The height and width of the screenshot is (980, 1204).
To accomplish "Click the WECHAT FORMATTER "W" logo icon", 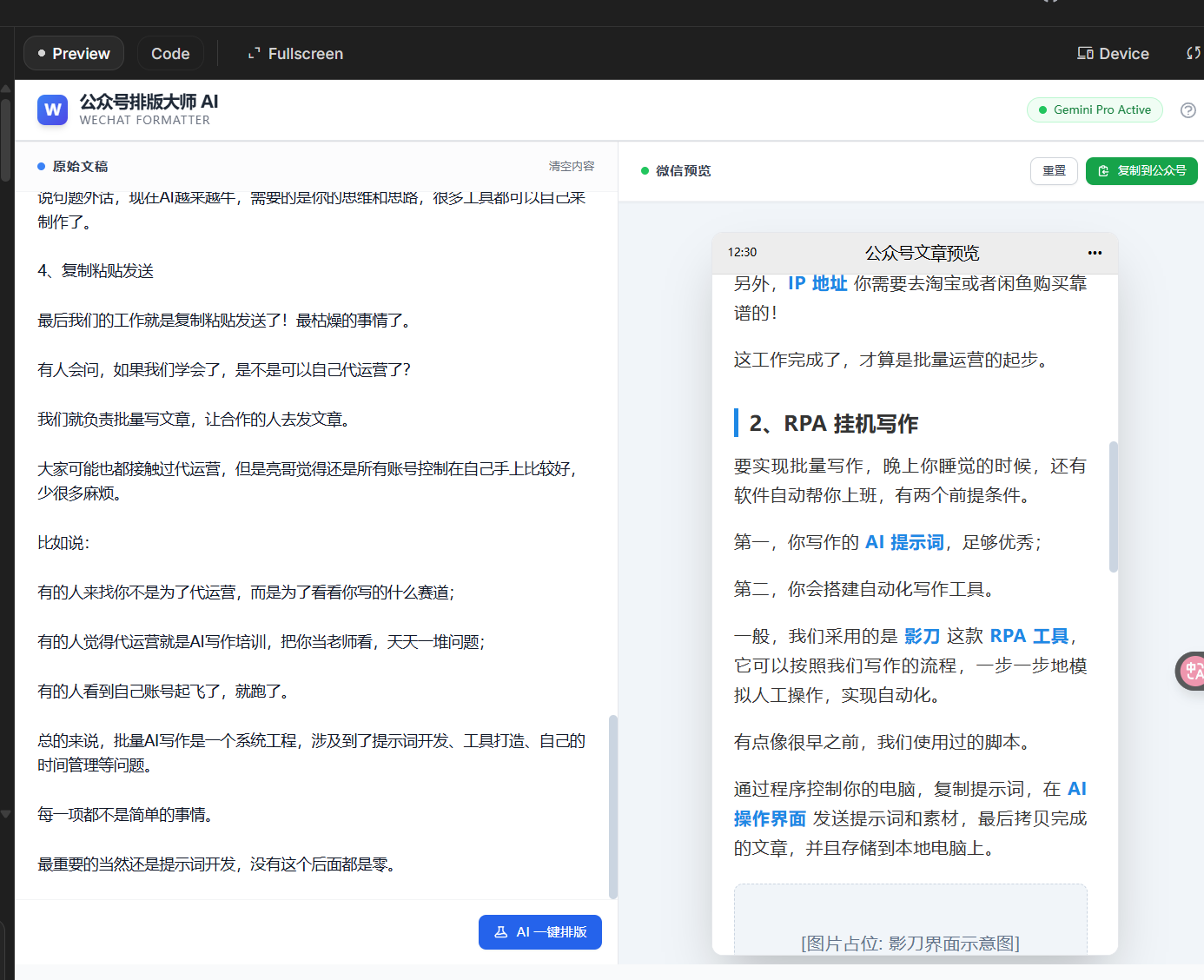I will (x=52, y=110).
